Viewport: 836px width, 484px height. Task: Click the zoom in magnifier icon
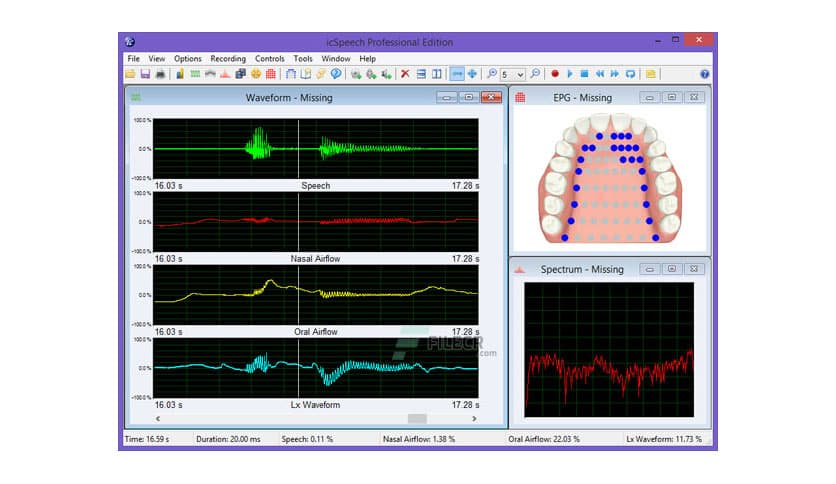492,74
